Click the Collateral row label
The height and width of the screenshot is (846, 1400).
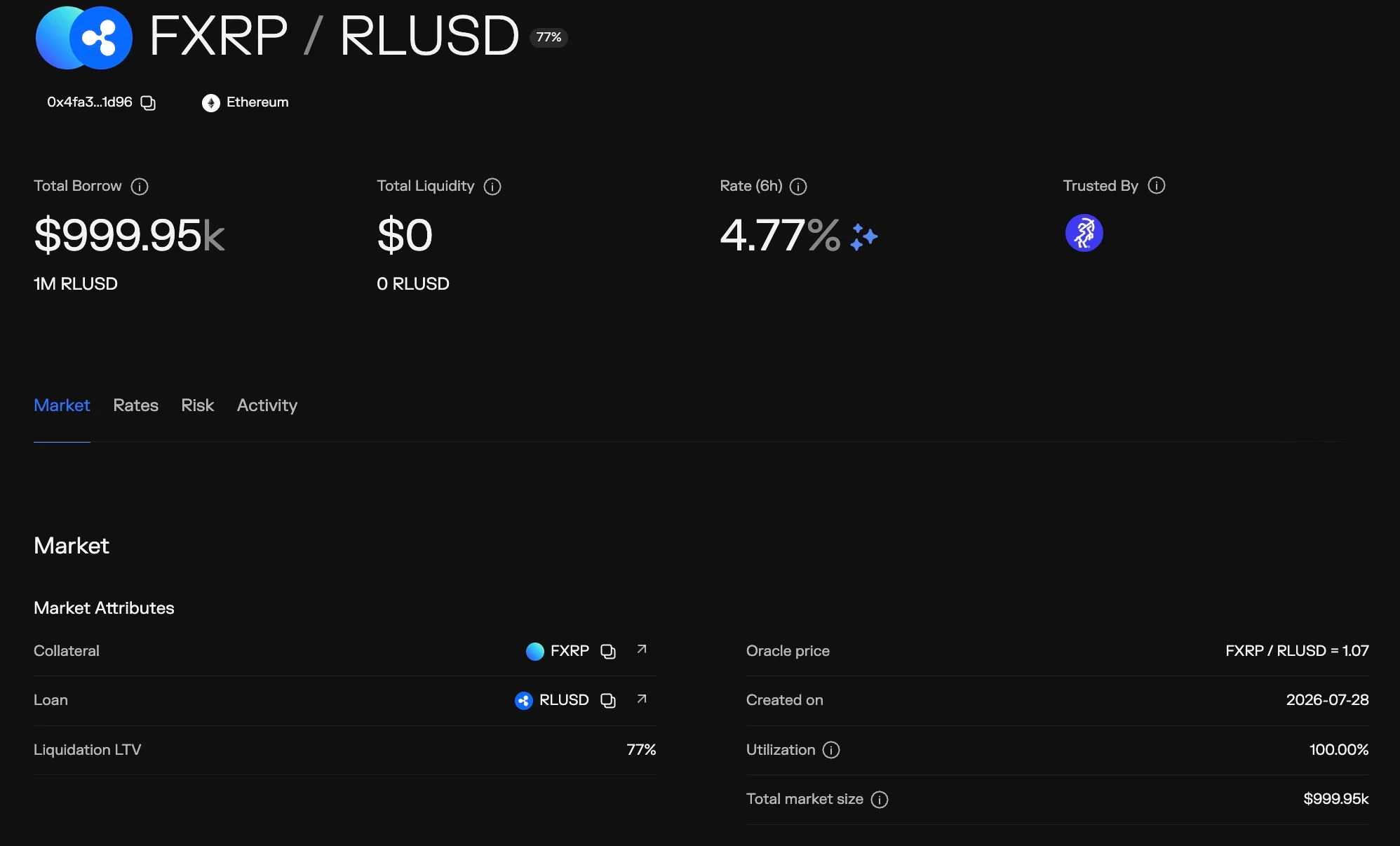click(x=67, y=651)
